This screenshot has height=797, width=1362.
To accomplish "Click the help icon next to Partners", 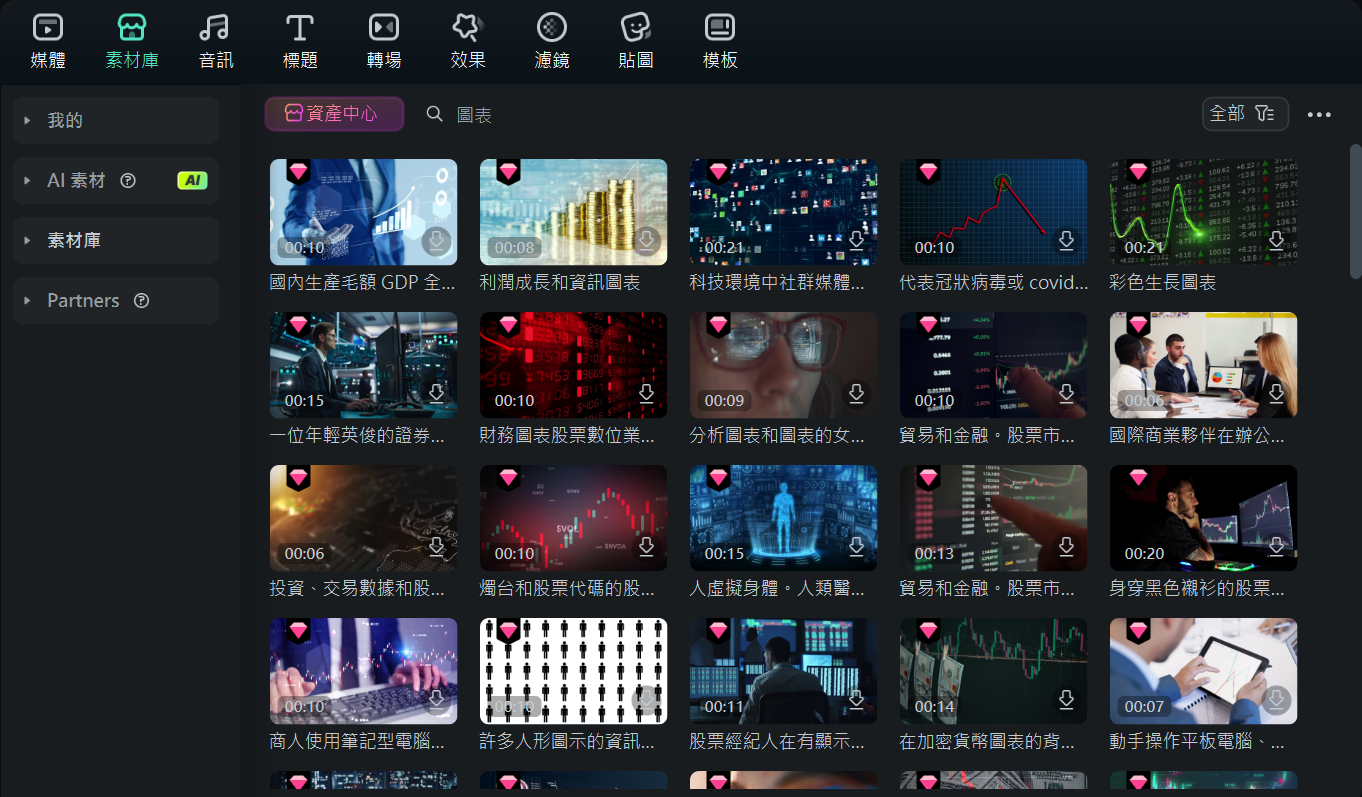I will 142,301.
